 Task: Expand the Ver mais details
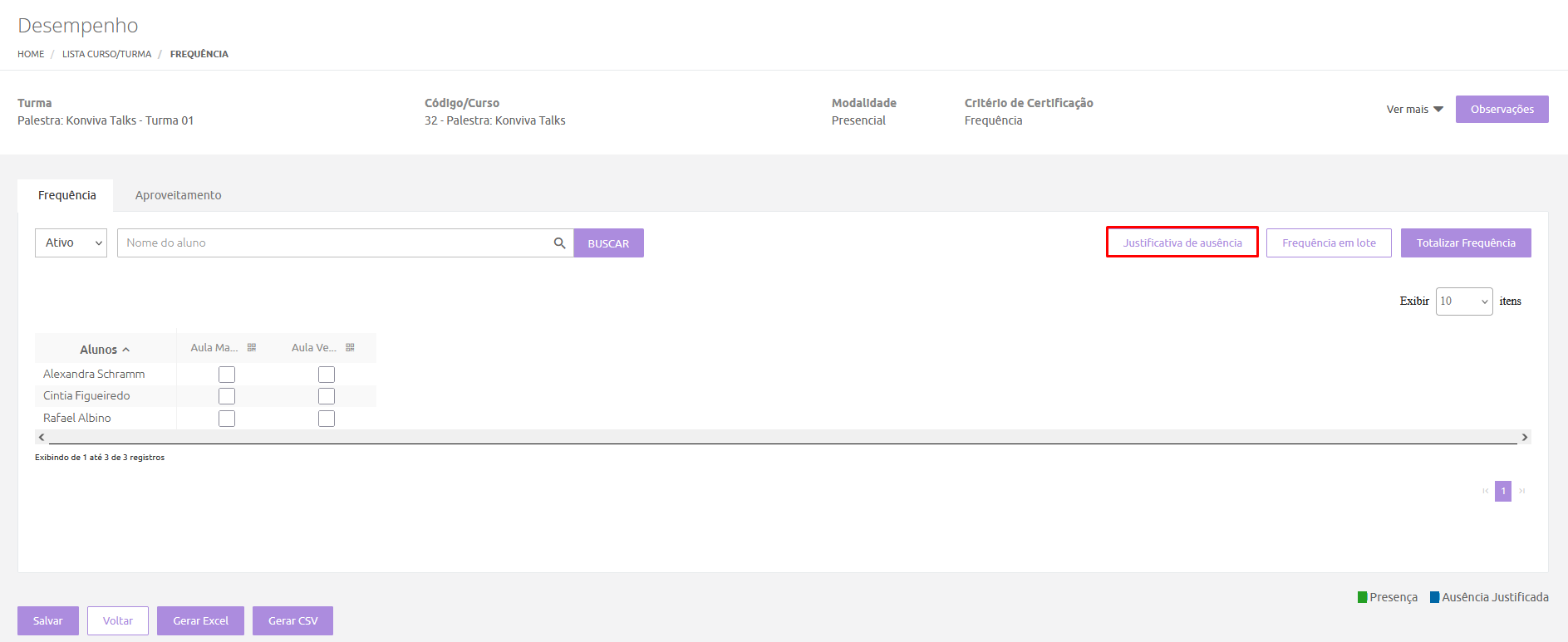click(1414, 110)
